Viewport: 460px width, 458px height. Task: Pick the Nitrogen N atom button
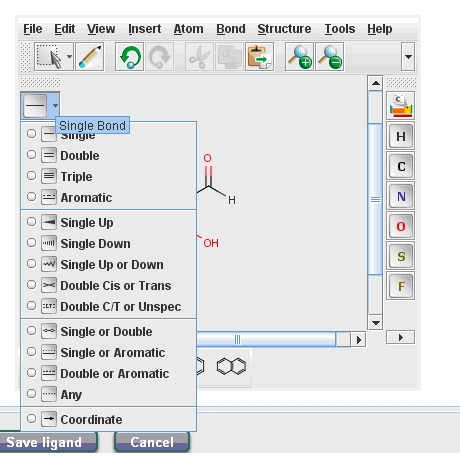pos(401,196)
